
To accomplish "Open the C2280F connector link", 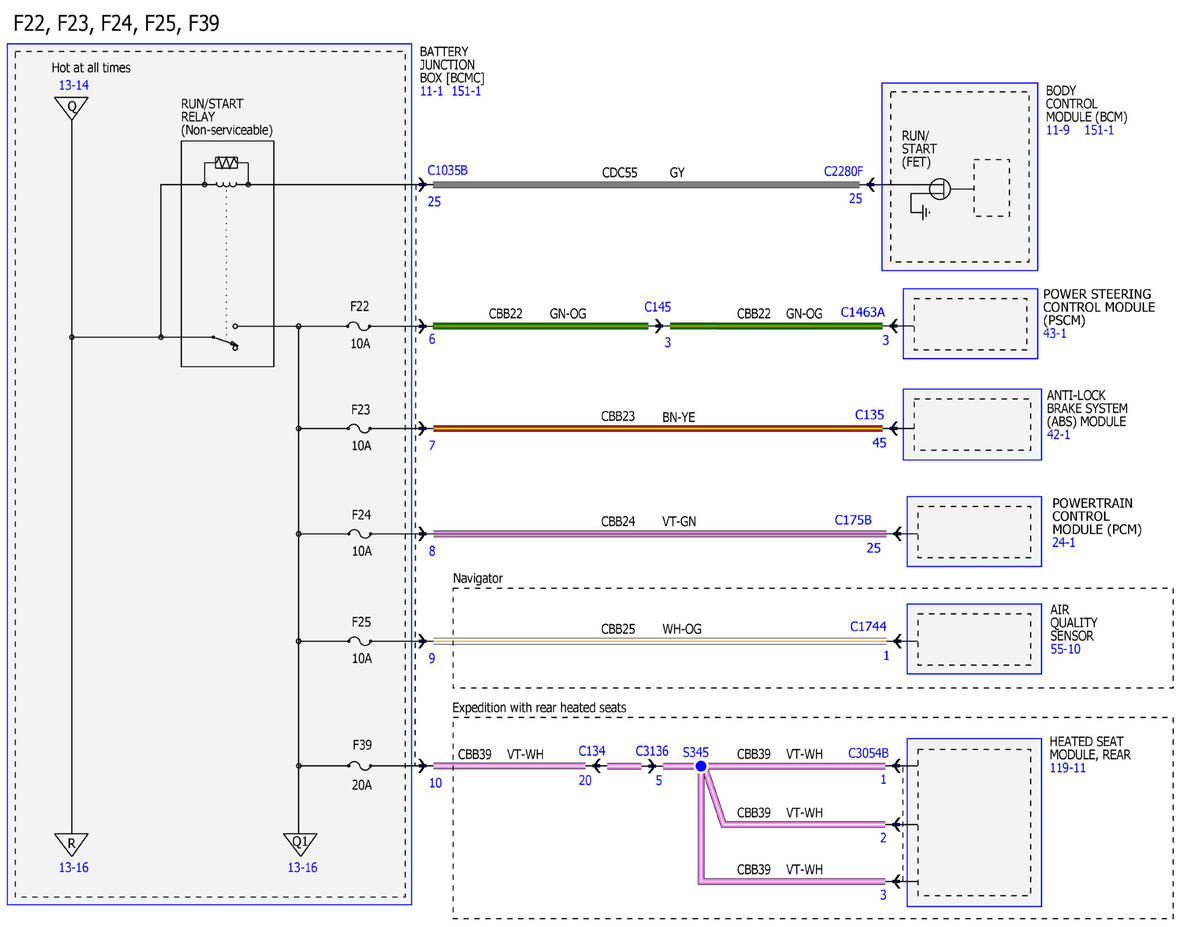I will coord(843,171).
